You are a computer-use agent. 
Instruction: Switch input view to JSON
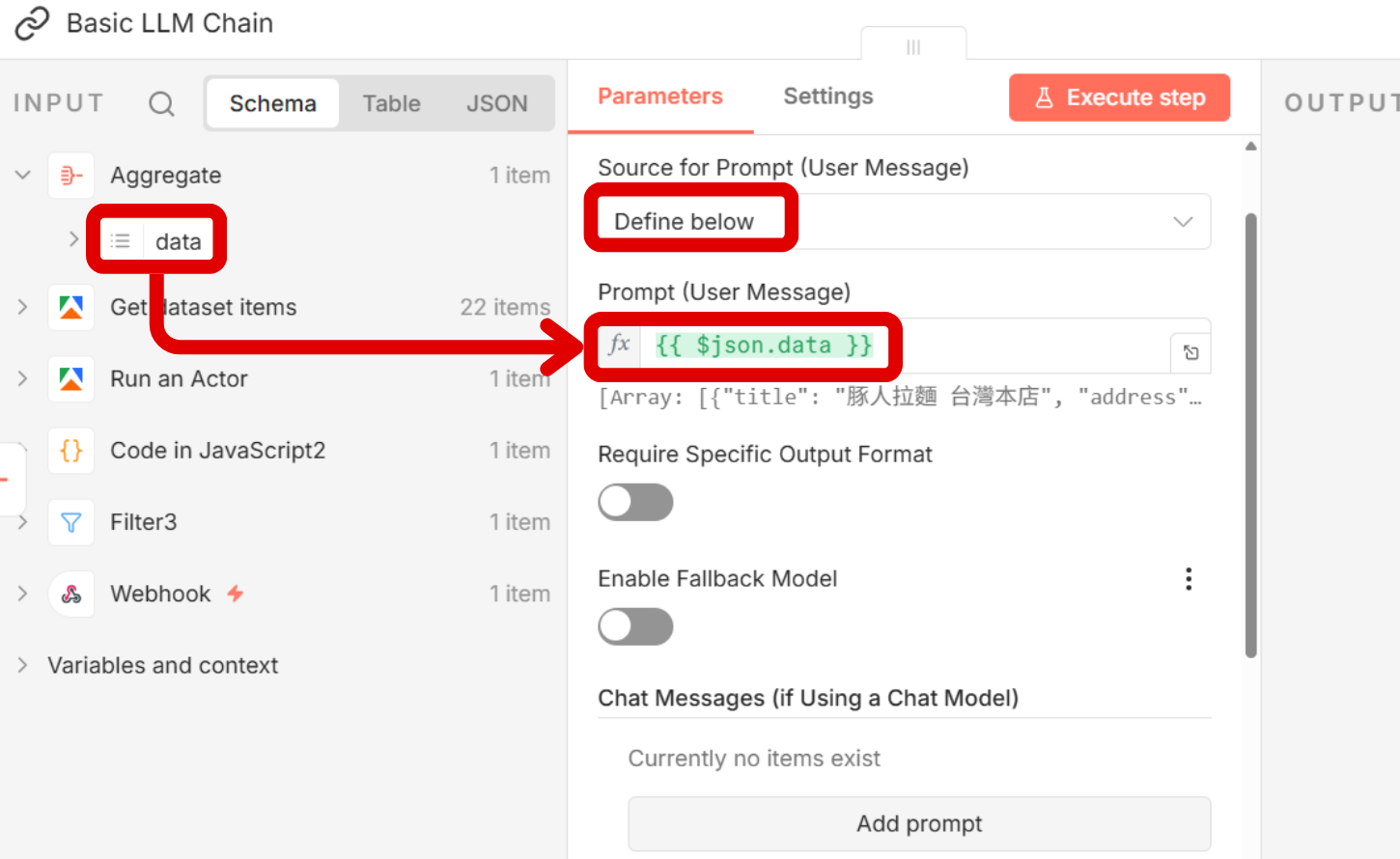496,104
